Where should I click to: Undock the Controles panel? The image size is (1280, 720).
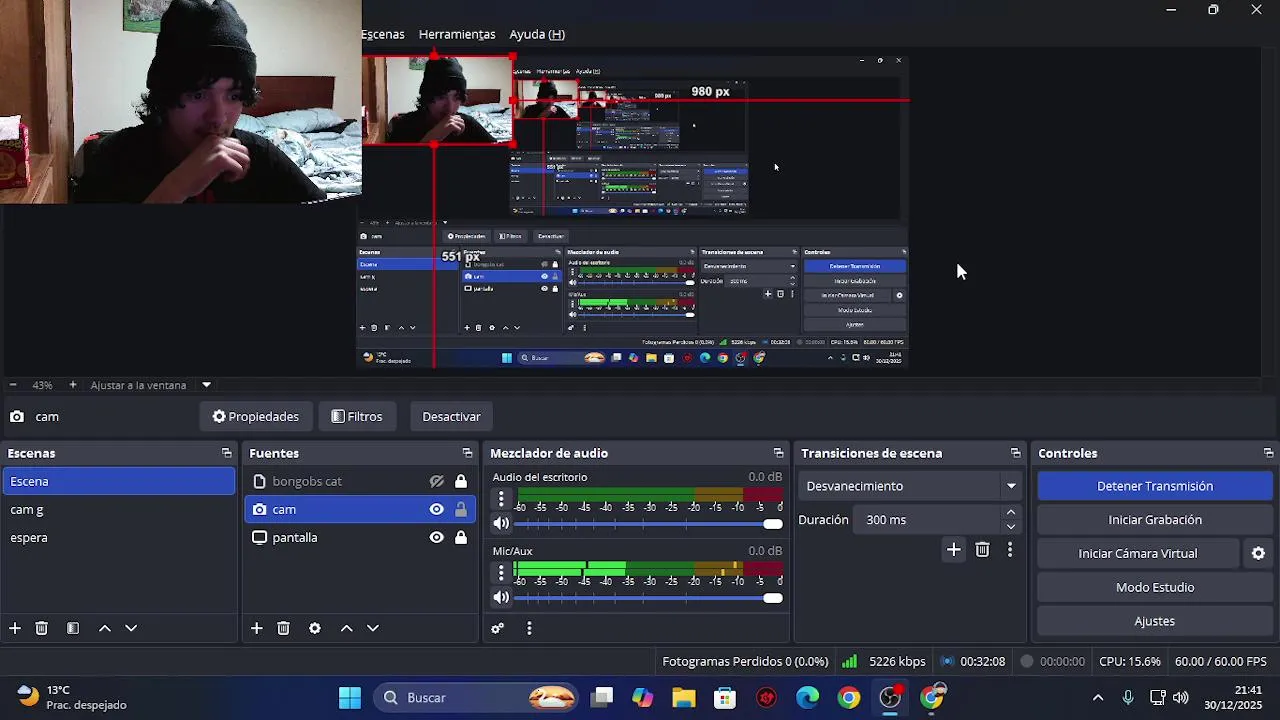point(1268,453)
